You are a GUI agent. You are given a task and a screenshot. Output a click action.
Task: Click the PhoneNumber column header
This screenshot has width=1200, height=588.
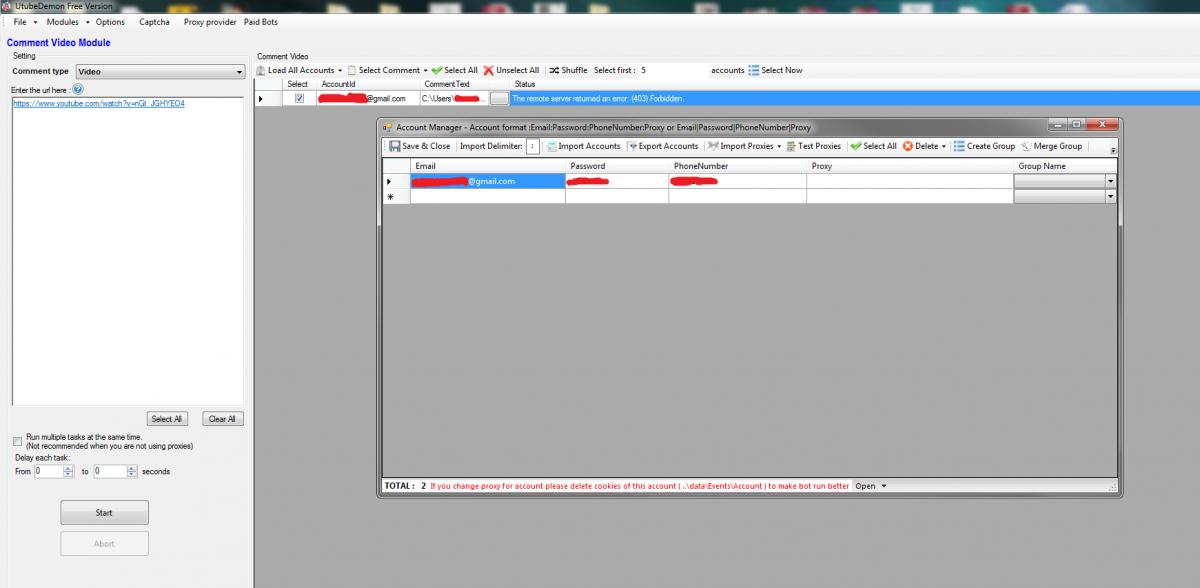(x=738, y=166)
